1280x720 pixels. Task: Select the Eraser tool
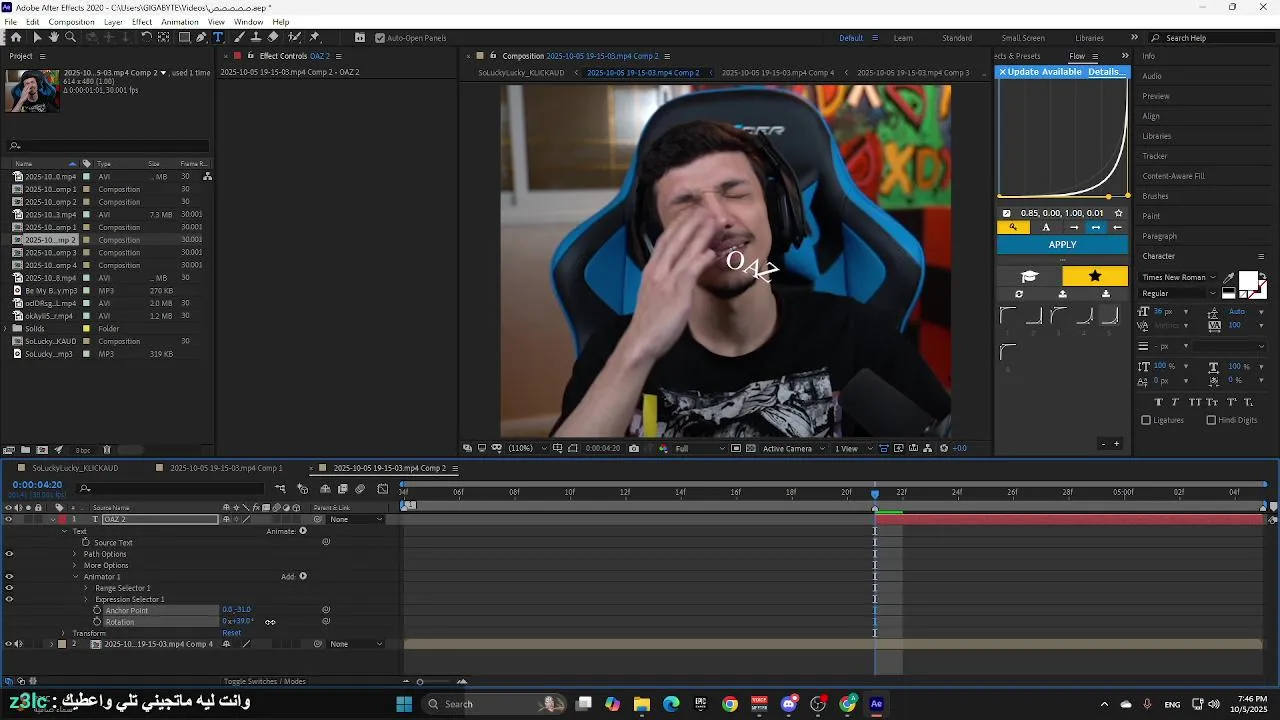coord(273,37)
